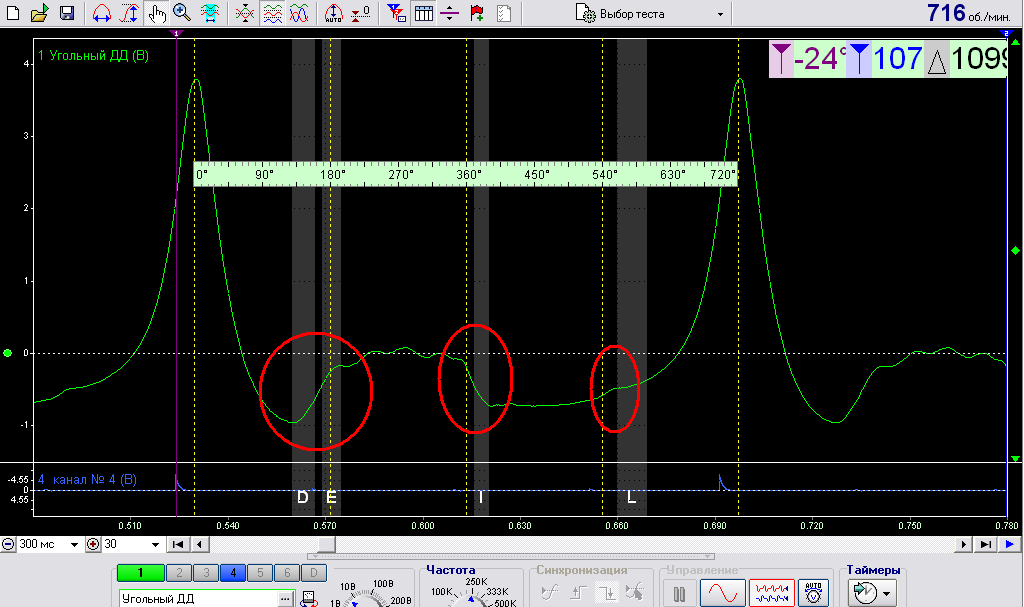Click the 716 об./мин. RPM readout
This screenshot has width=1024, height=607.
tap(968, 13)
